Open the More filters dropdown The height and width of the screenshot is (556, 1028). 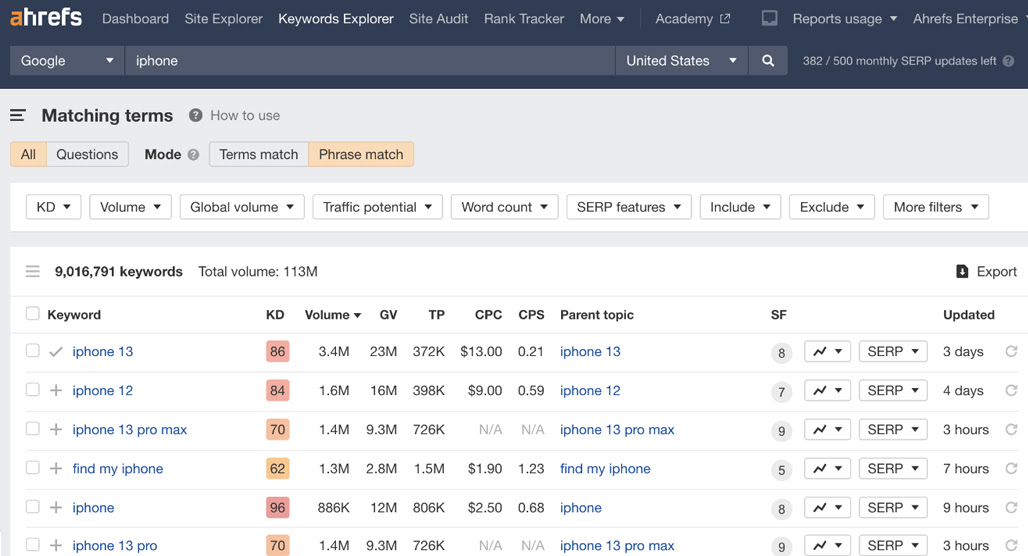936,207
